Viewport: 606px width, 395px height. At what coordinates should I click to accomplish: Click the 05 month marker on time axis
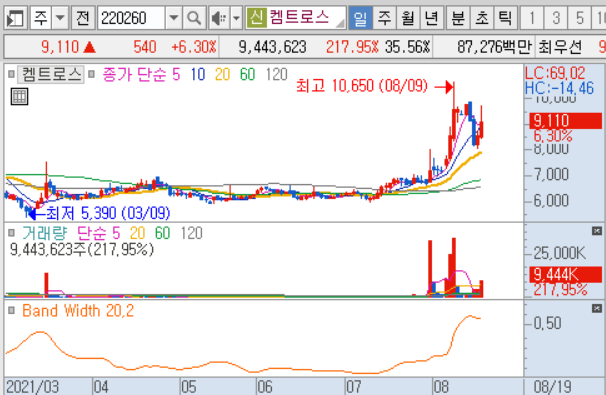click(189, 387)
